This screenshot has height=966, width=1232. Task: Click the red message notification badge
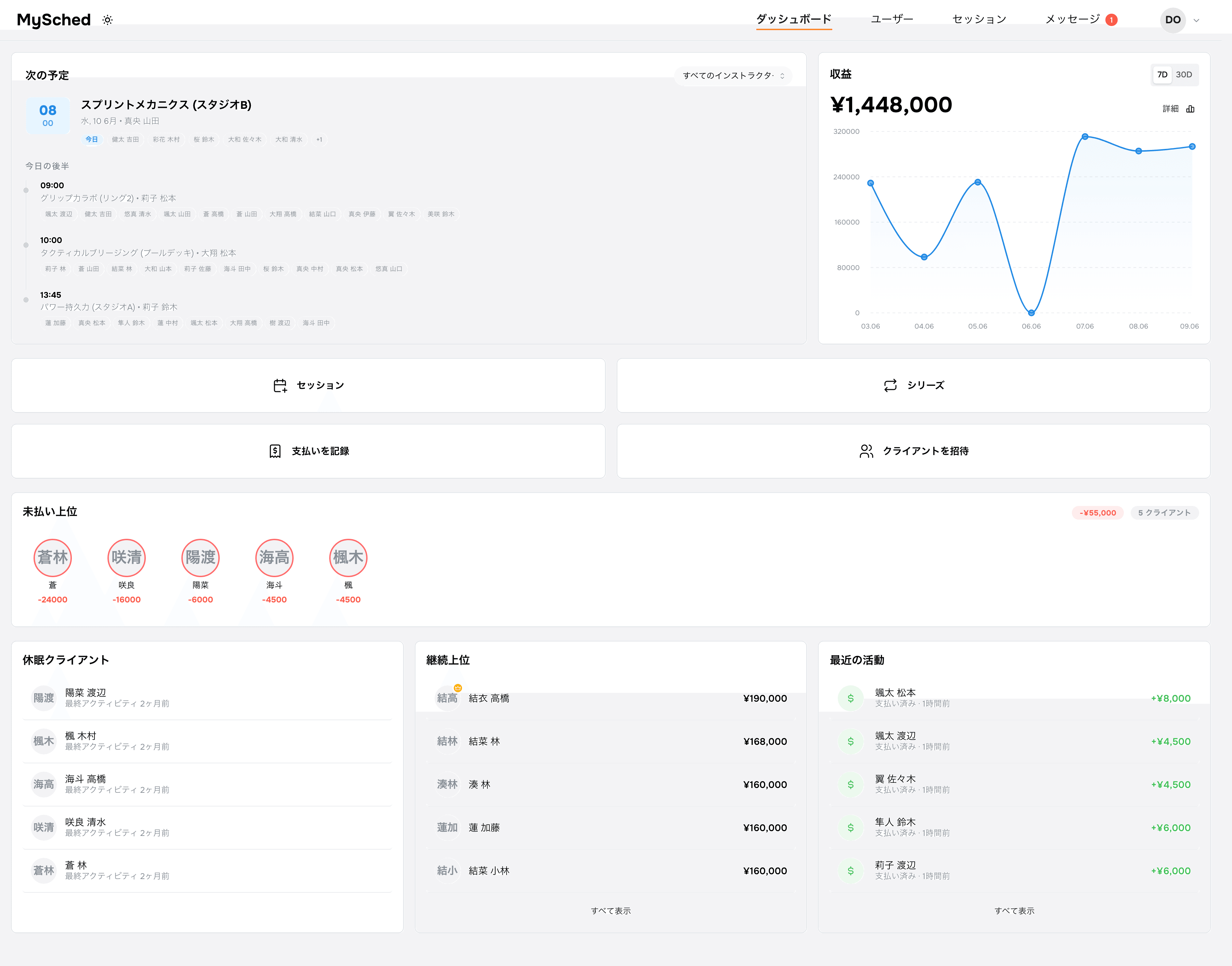1111,20
